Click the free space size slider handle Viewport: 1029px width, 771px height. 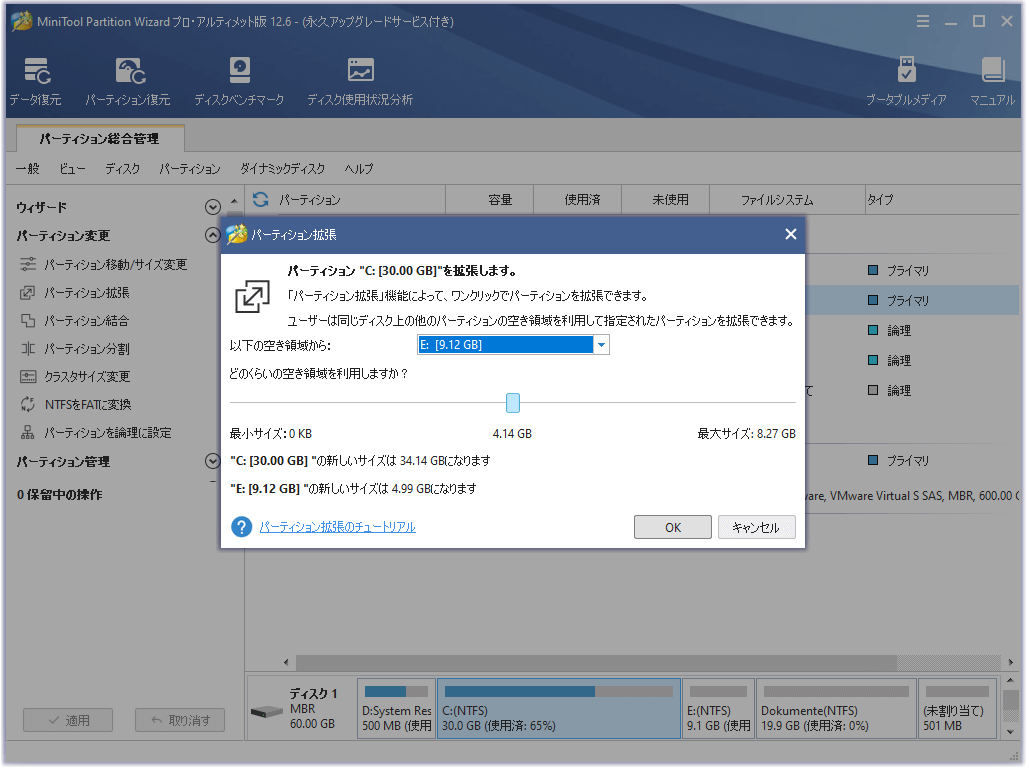pyautogui.click(x=513, y=403)
